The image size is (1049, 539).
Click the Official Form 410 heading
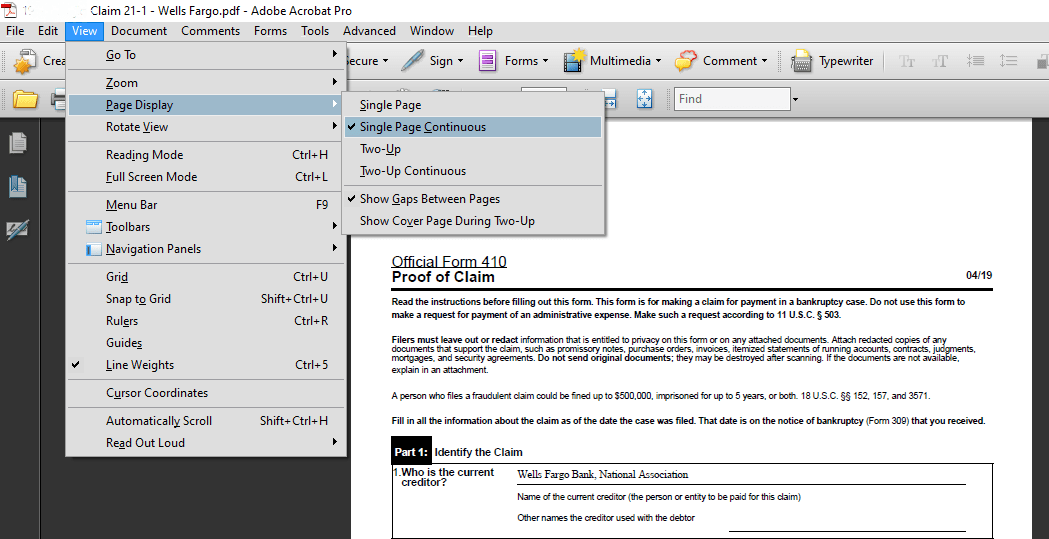point(449,261)
